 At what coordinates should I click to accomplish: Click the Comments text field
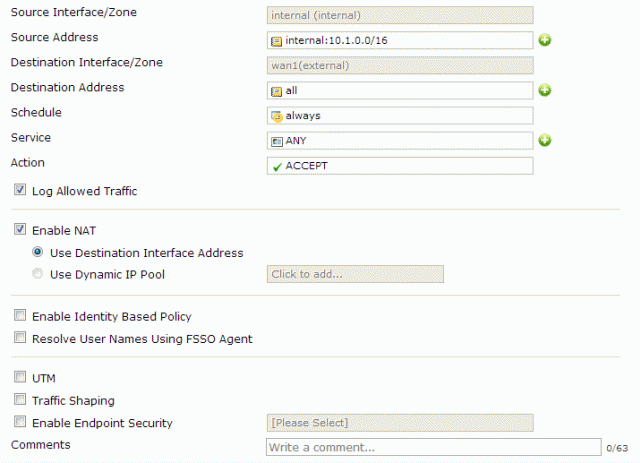pyautogui.click(x=433, y=447)
